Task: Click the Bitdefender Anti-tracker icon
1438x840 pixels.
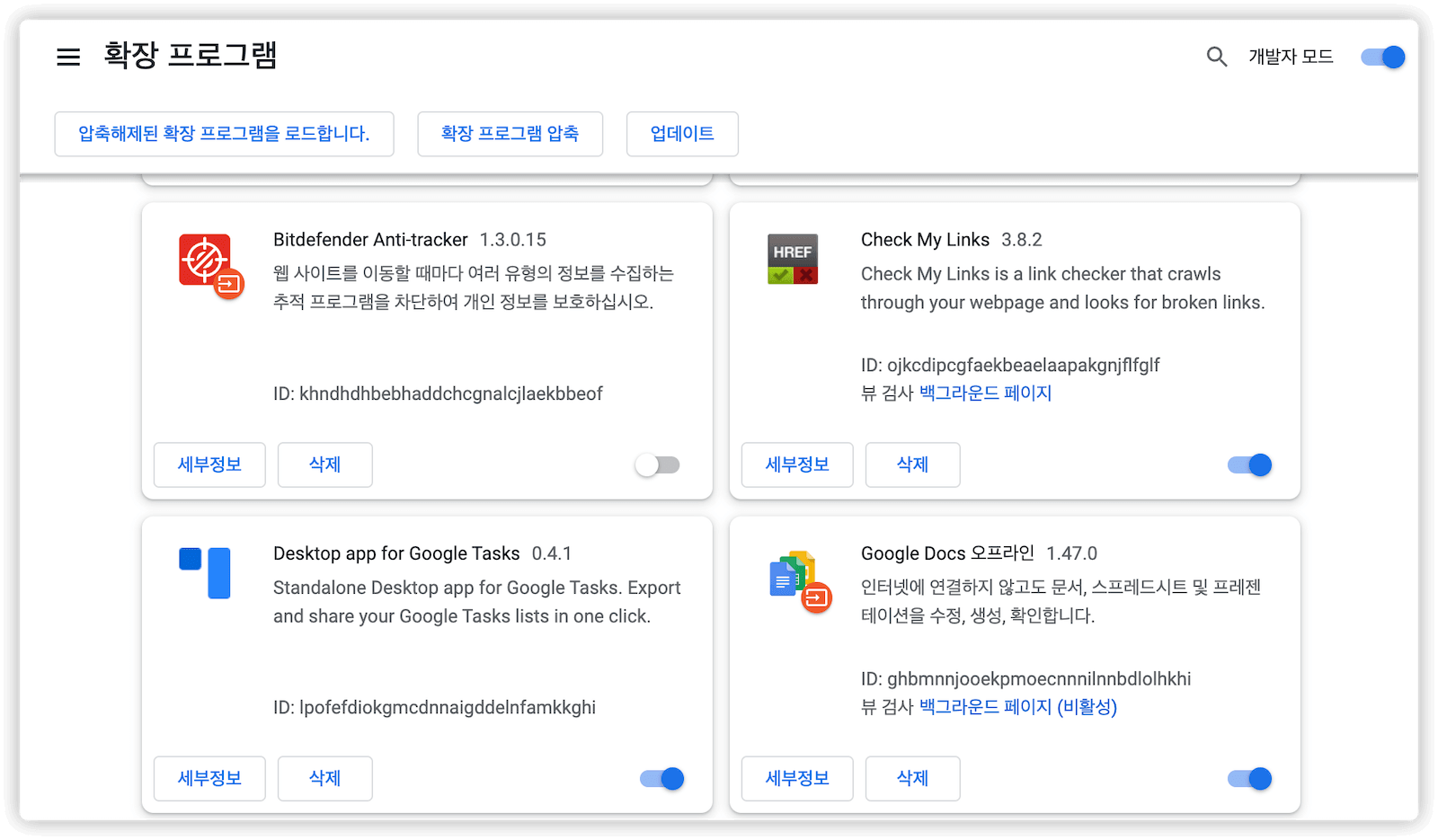Action: tap(210, 266)
